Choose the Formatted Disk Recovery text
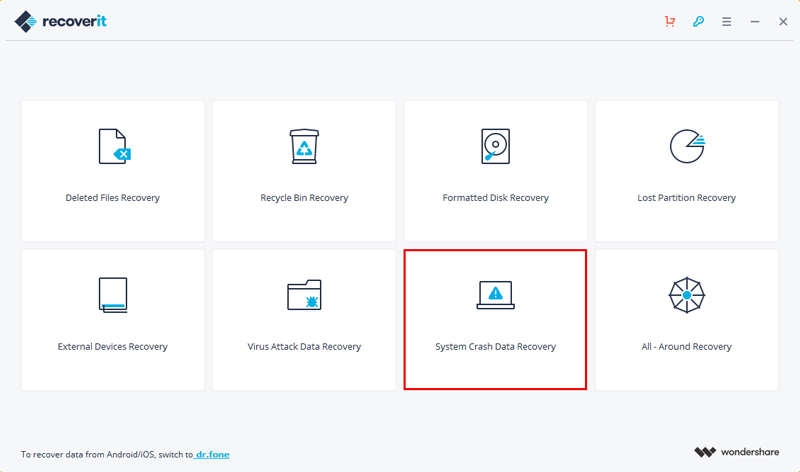This screenshot has width=800, height=472. coord(495,197)
